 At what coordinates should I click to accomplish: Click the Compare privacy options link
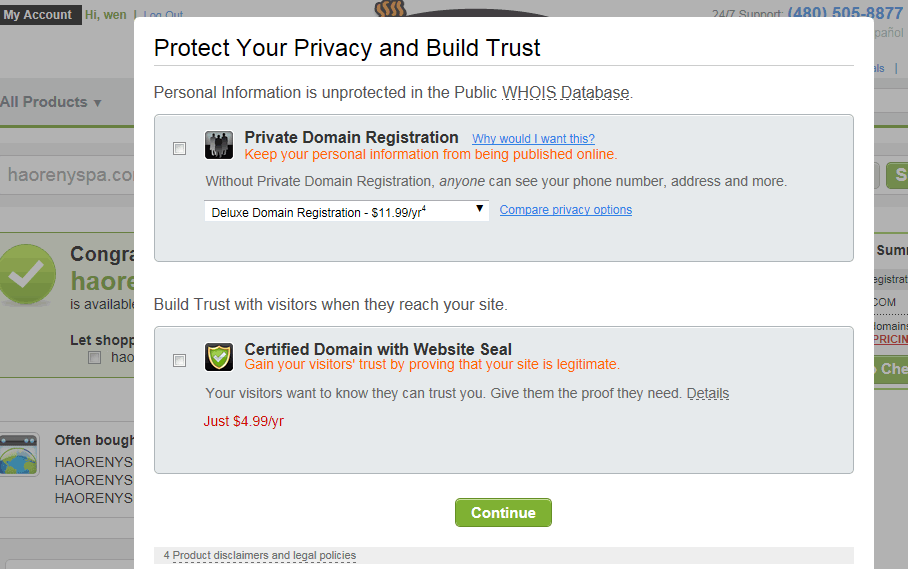click(x=565, y=210)
